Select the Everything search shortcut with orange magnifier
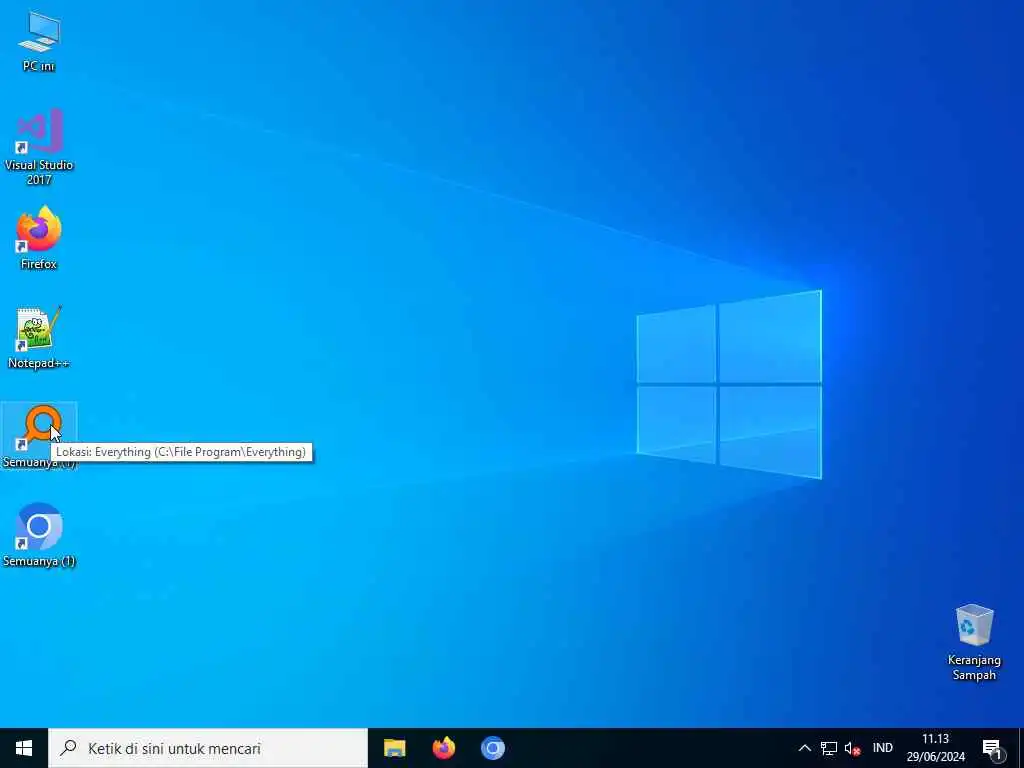Image resolution: width=1024 pixels, height=768 pixels. click(x=39, y=436)
